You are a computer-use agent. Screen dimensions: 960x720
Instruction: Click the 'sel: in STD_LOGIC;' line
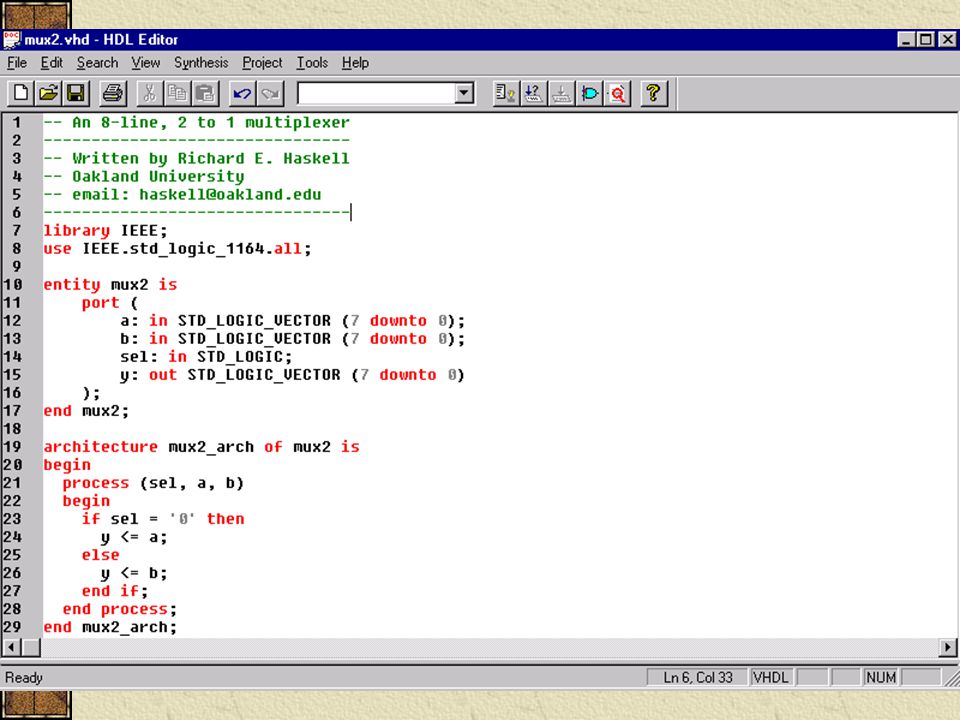pyautogui.click(x=206, y=356)
